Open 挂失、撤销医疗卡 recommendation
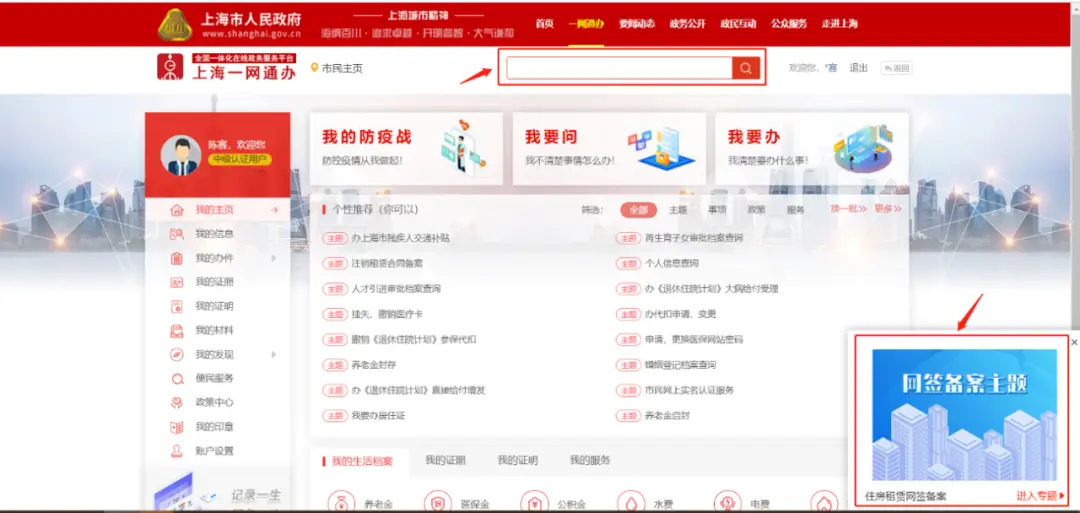 [x=387, y=314]
